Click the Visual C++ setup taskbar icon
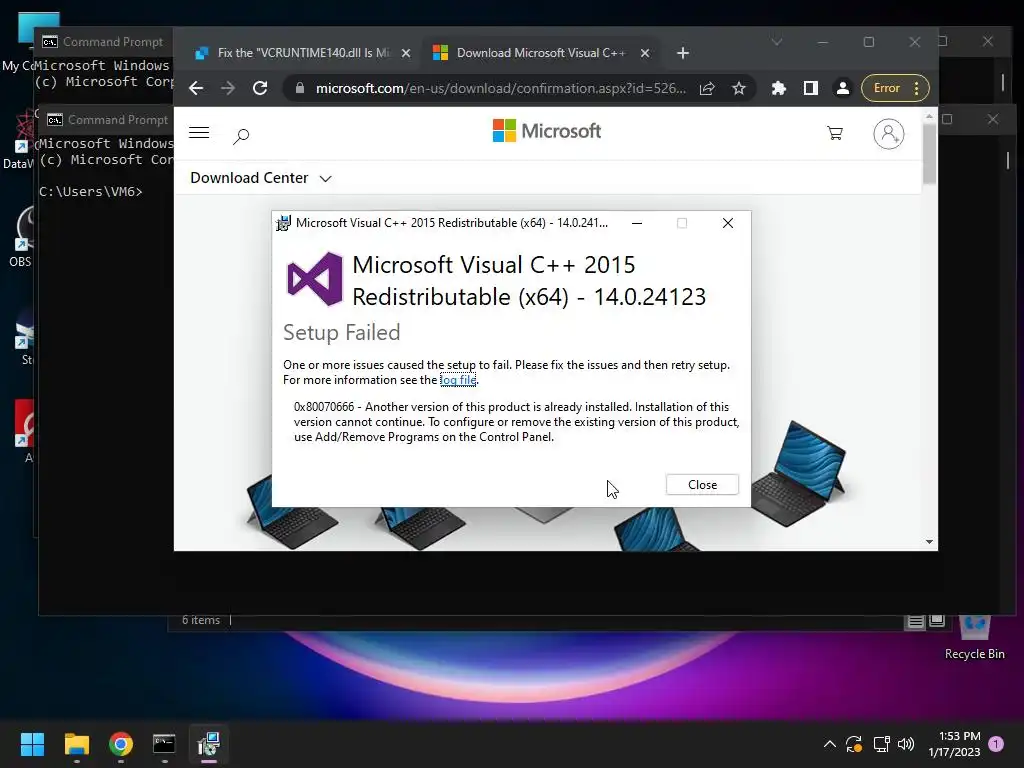1024x768 pixels. point(209,744)
